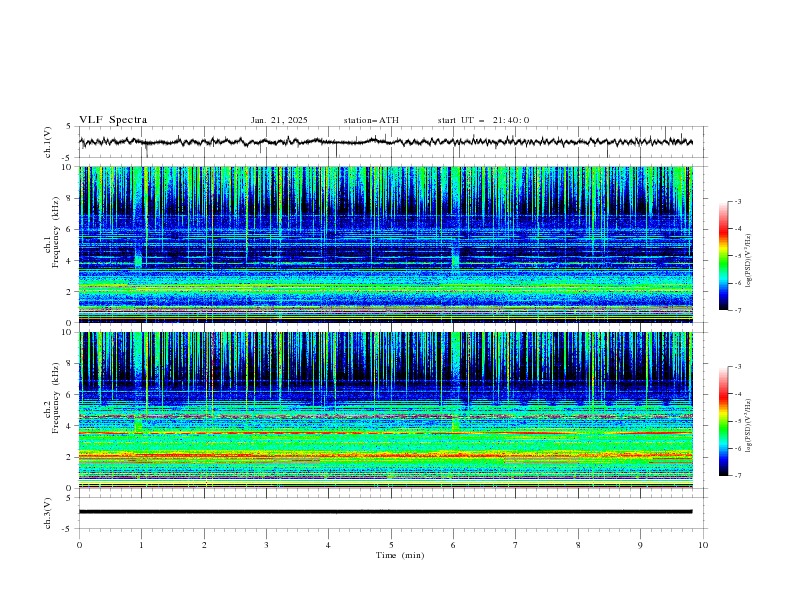This screenshot has width=792, height=612.
Task: Click the "Time (min)" axis title
Action: [x=400, y=555]
